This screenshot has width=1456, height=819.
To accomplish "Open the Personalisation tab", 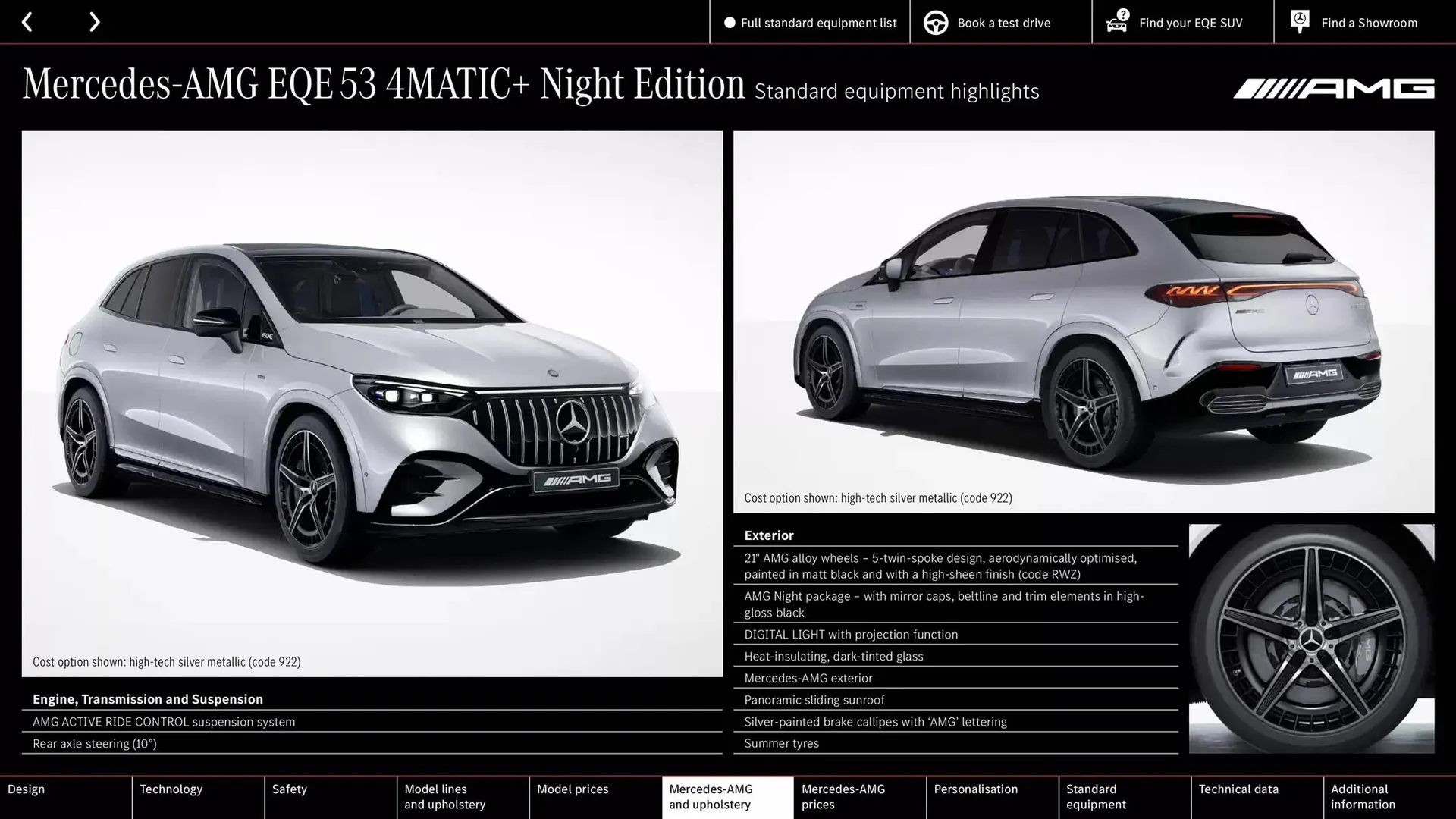I will [x=993, y=797].
